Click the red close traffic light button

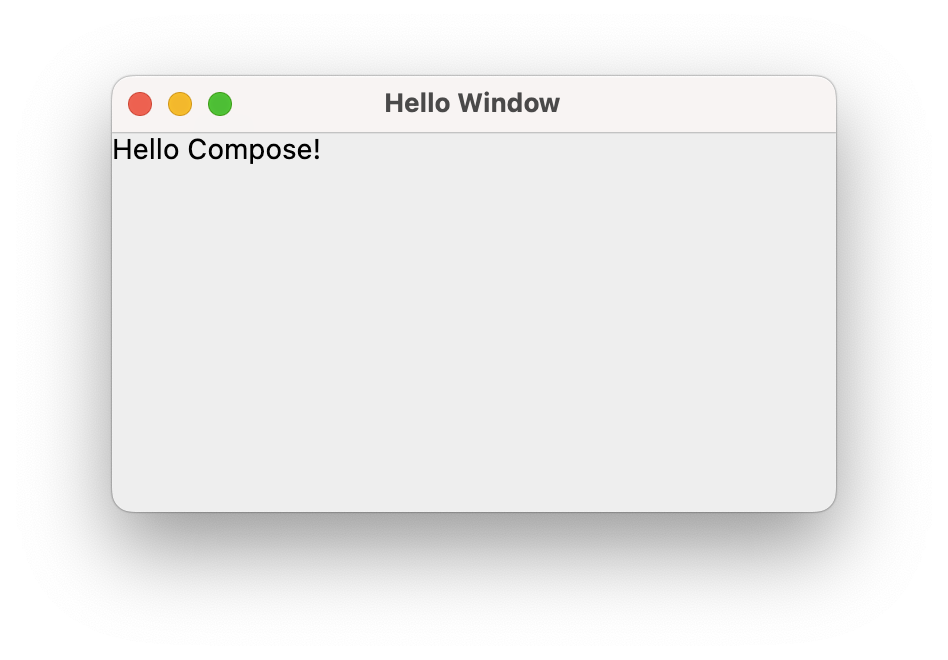(x=141, y=103)
